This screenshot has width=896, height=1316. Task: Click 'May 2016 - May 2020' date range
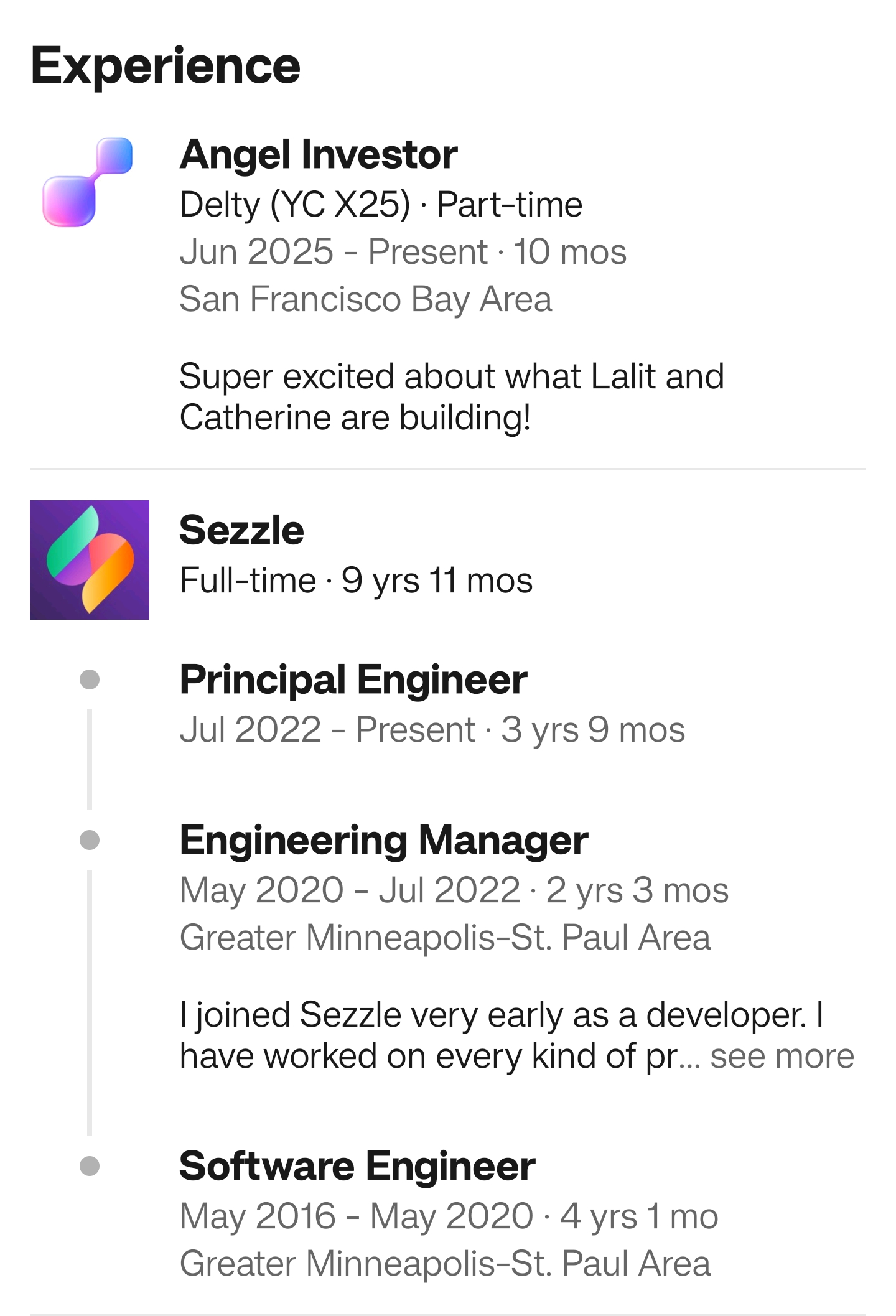[x=357, y=1216]
